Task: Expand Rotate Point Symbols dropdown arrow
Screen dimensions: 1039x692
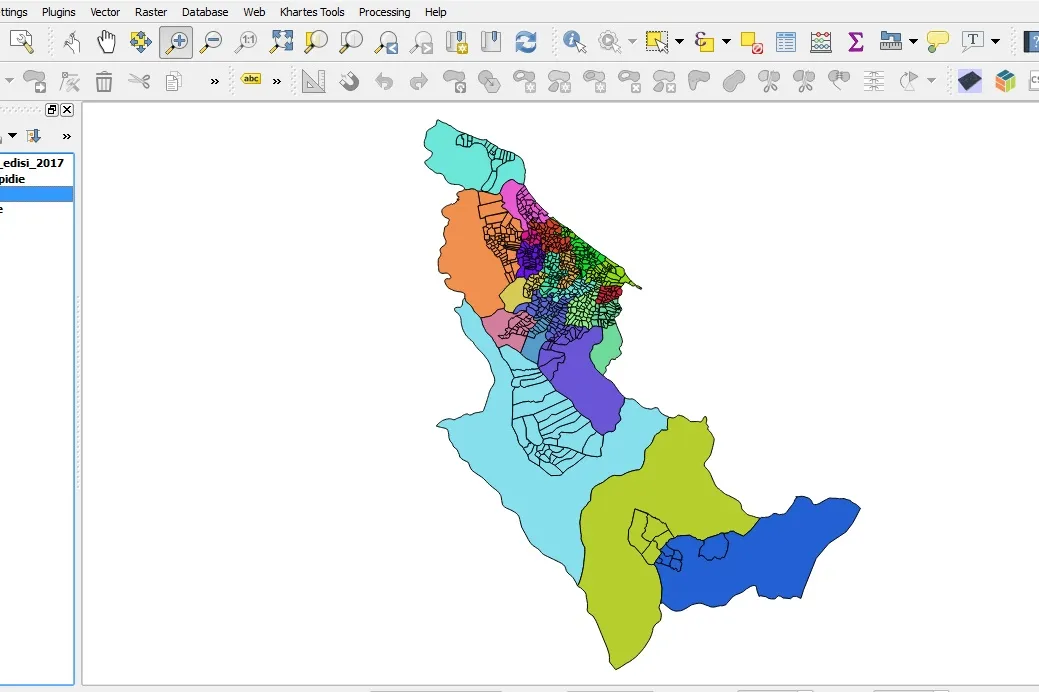Action: click(931, 82)
